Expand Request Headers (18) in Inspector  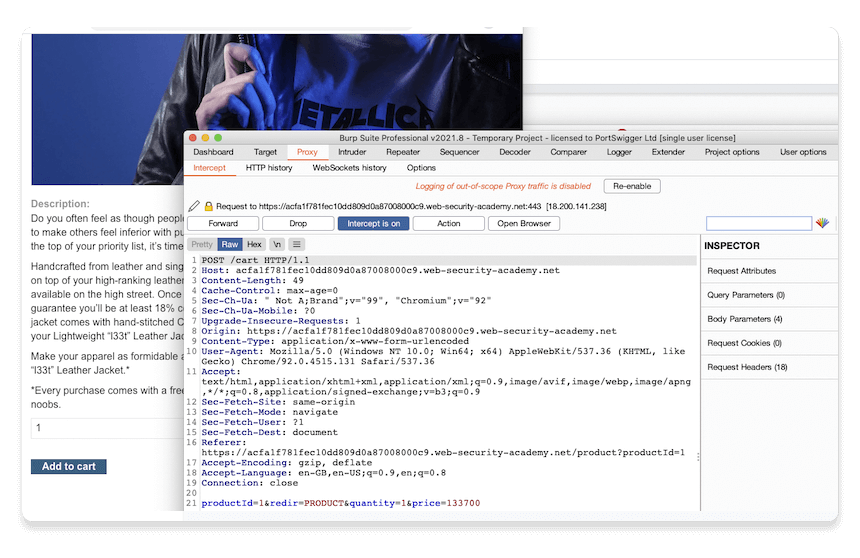[770, 367]
